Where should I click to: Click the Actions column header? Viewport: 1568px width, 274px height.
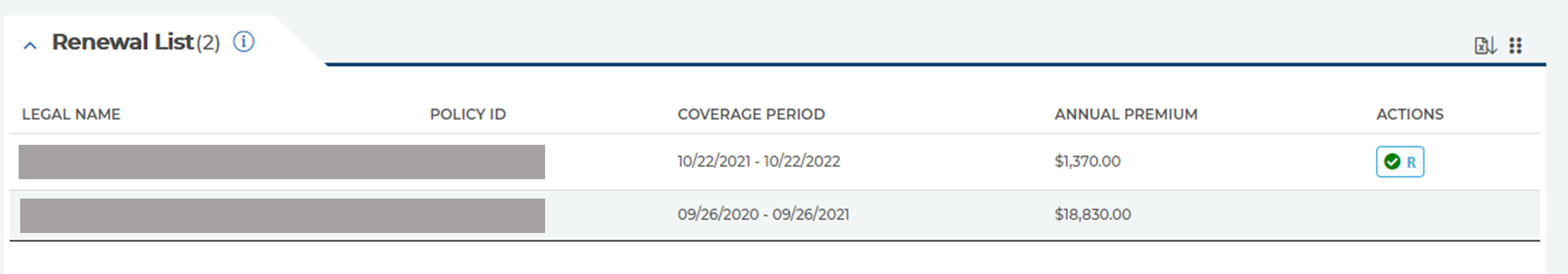[1410, 114]
